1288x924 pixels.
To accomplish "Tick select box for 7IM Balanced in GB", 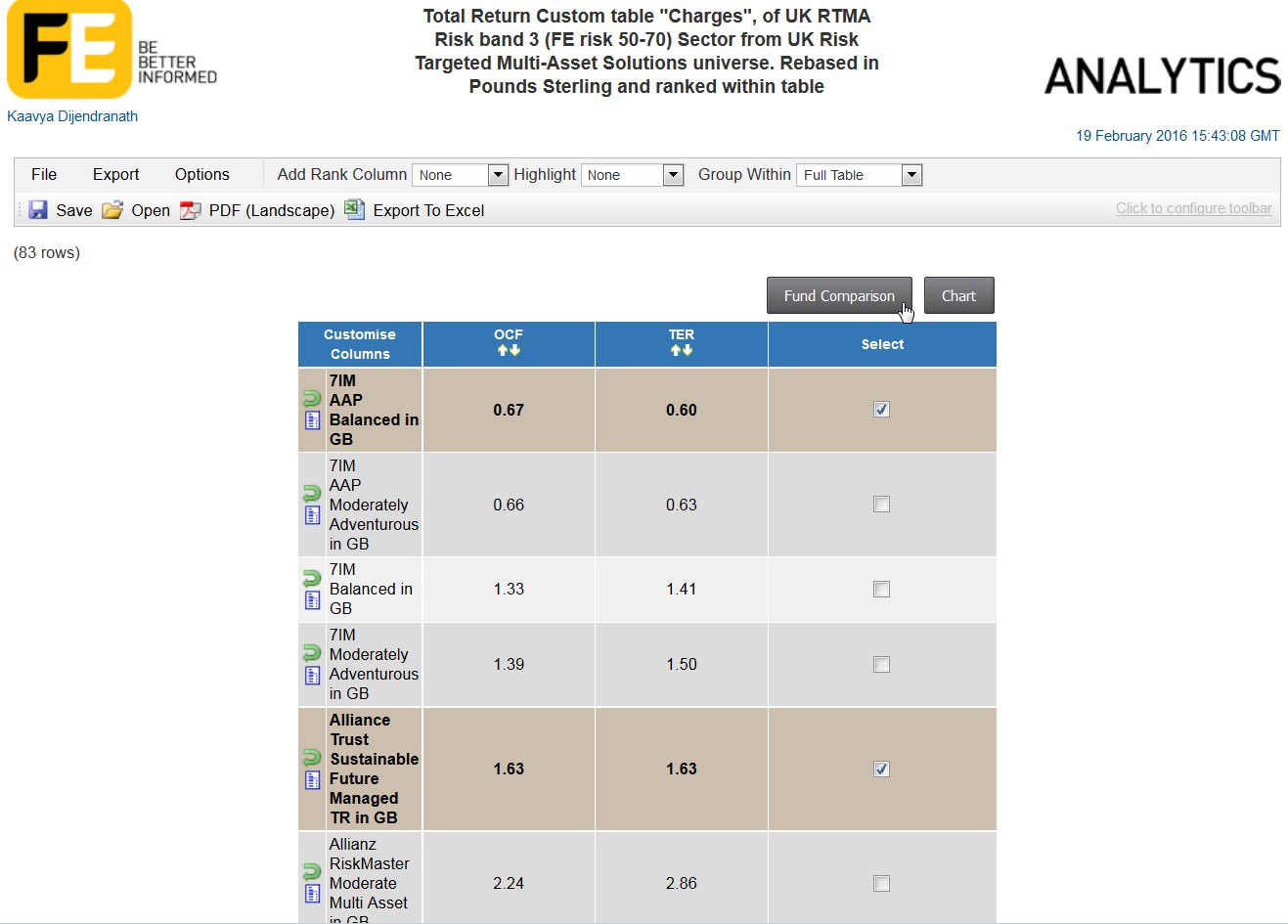I will click(881, 590).
